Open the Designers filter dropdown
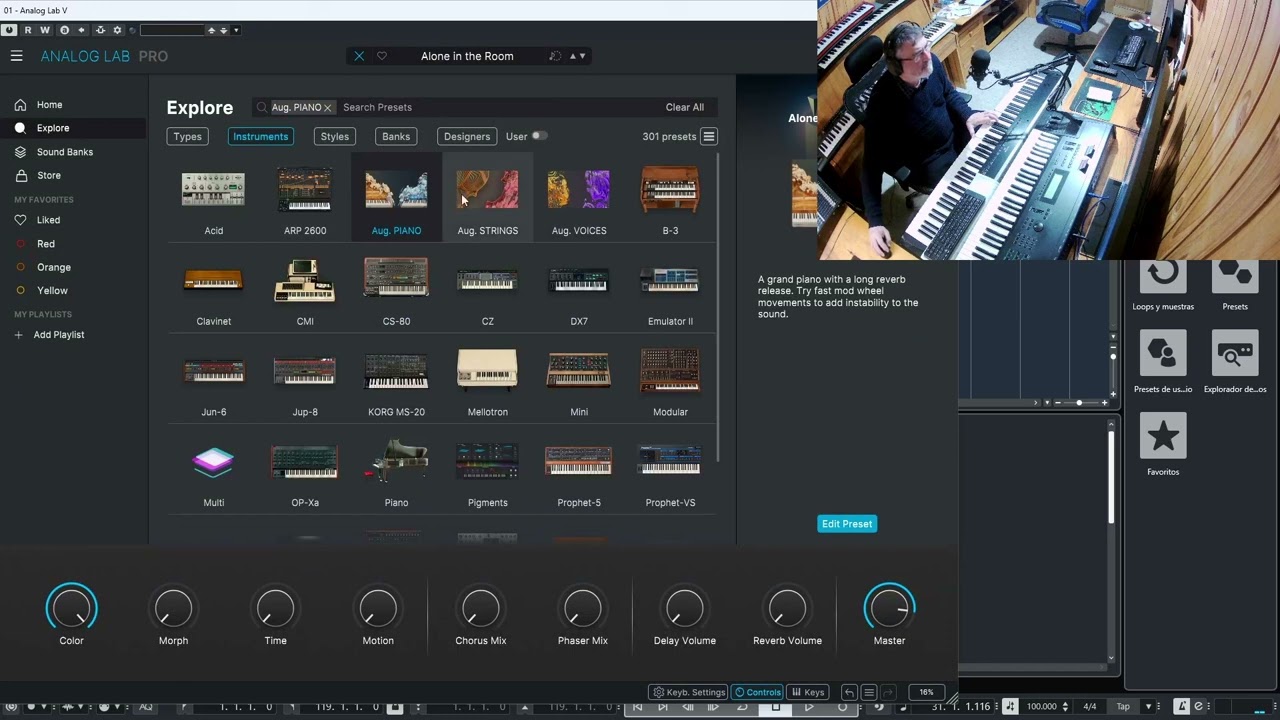The height and width of the screenshot is (720, 1280). click(x=467, y=136)
